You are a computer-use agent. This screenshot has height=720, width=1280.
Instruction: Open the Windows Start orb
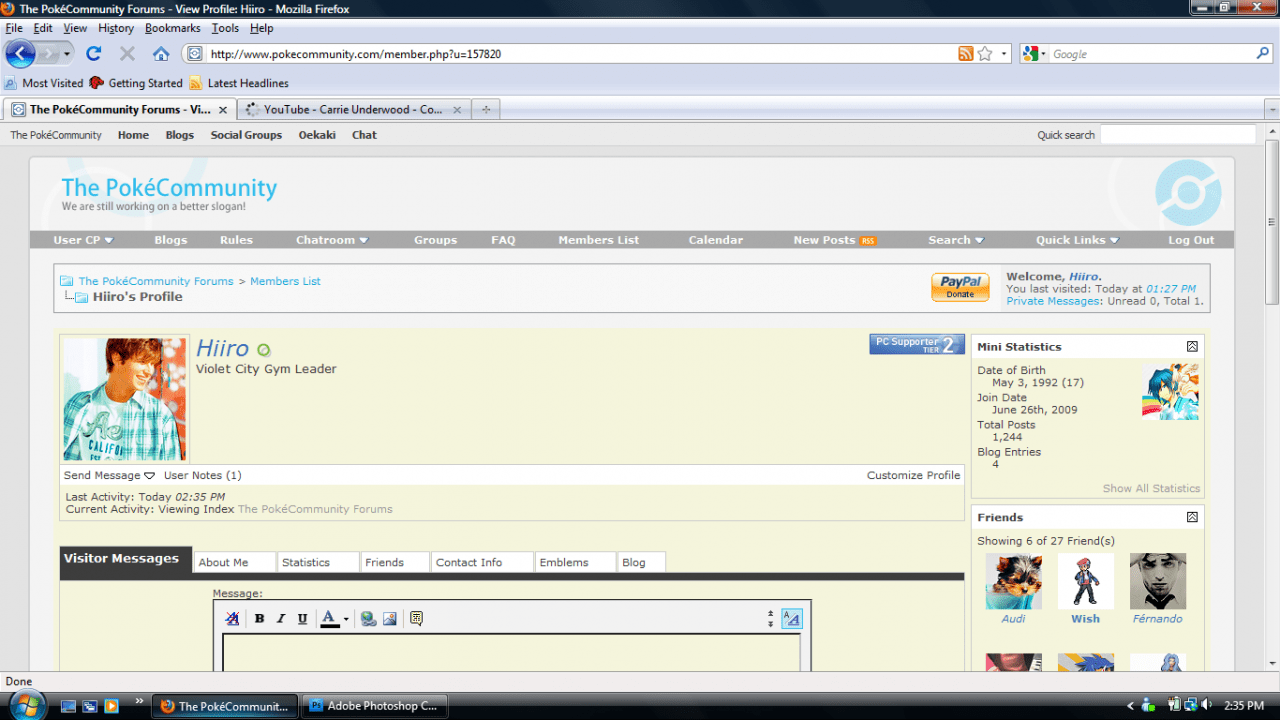27,705
